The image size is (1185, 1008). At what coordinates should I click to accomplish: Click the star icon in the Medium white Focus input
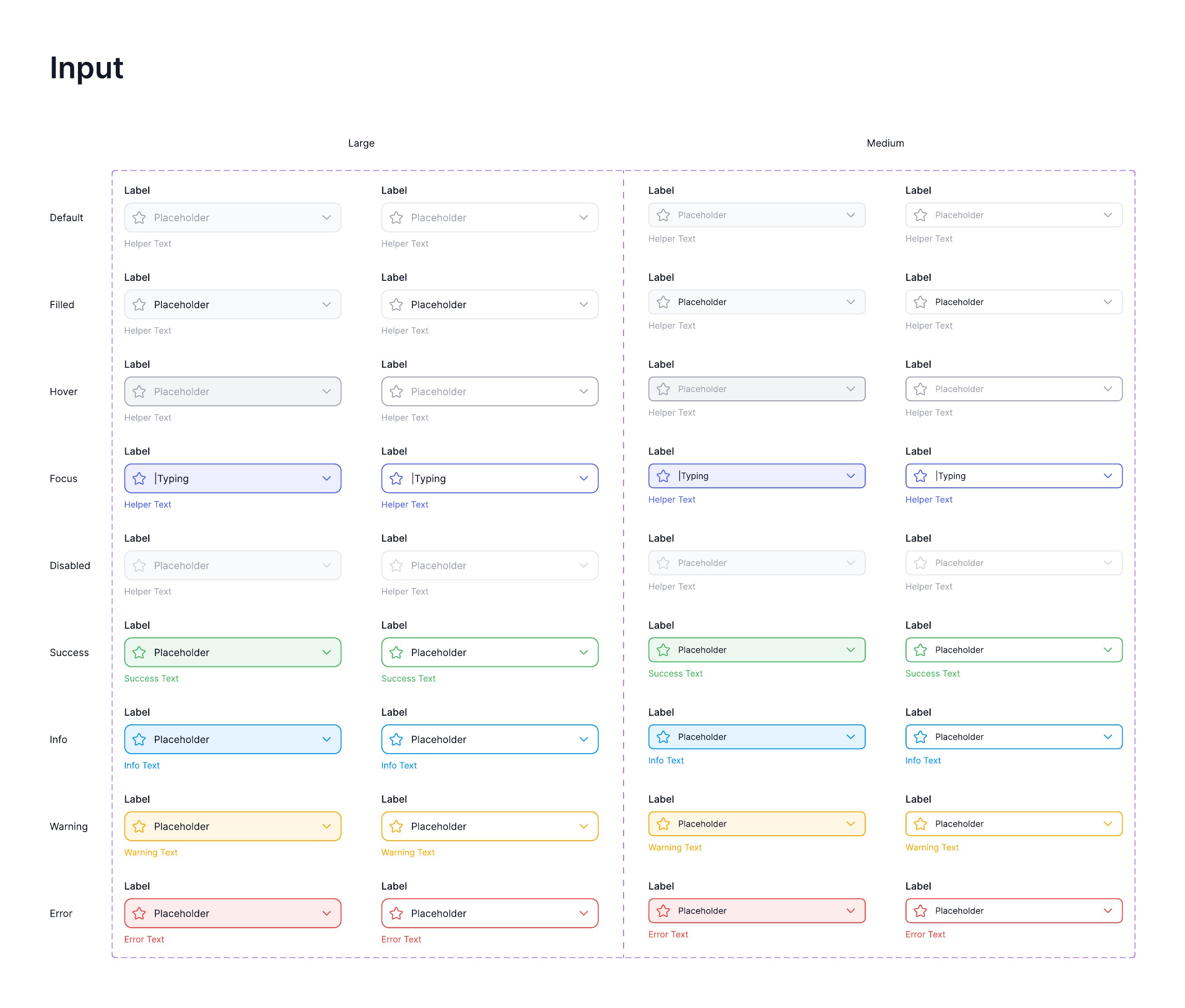coord(920,476)
